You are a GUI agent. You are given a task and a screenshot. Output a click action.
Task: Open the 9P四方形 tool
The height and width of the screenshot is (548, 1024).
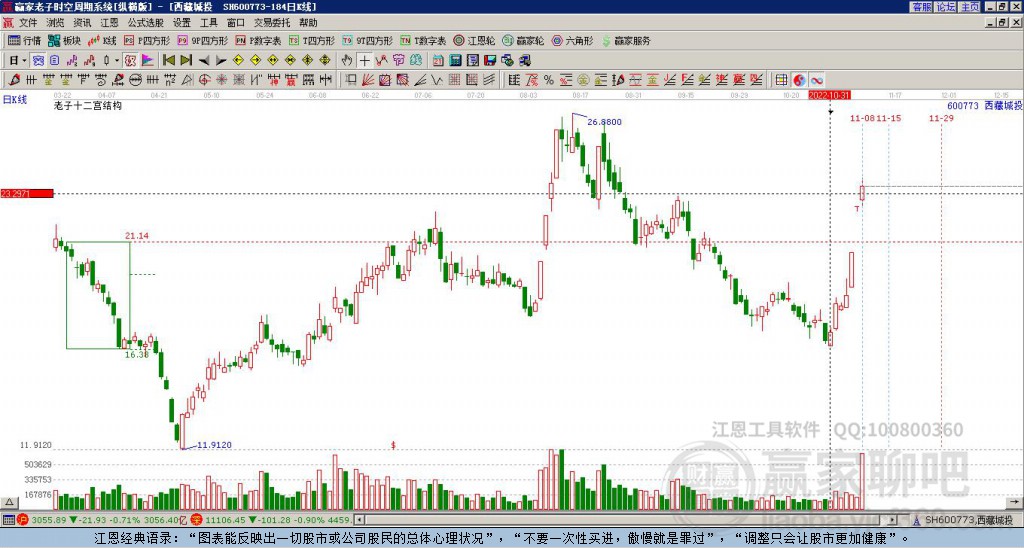(x=202, y=40)
